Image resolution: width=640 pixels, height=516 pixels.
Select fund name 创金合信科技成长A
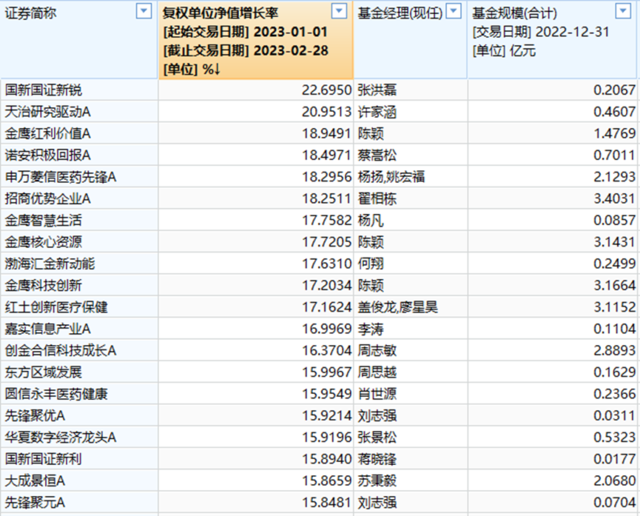click(60, 350)
